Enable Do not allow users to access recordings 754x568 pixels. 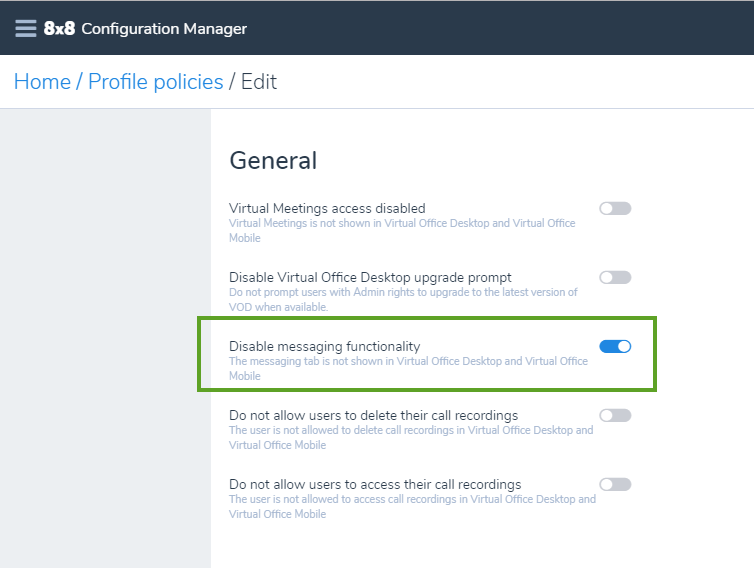[x=615, y=484]
